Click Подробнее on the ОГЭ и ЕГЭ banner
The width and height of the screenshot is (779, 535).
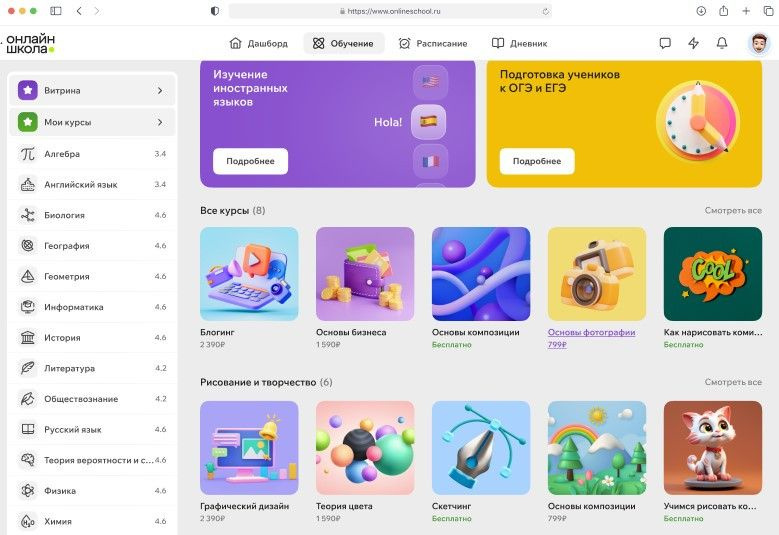(537, 161)
